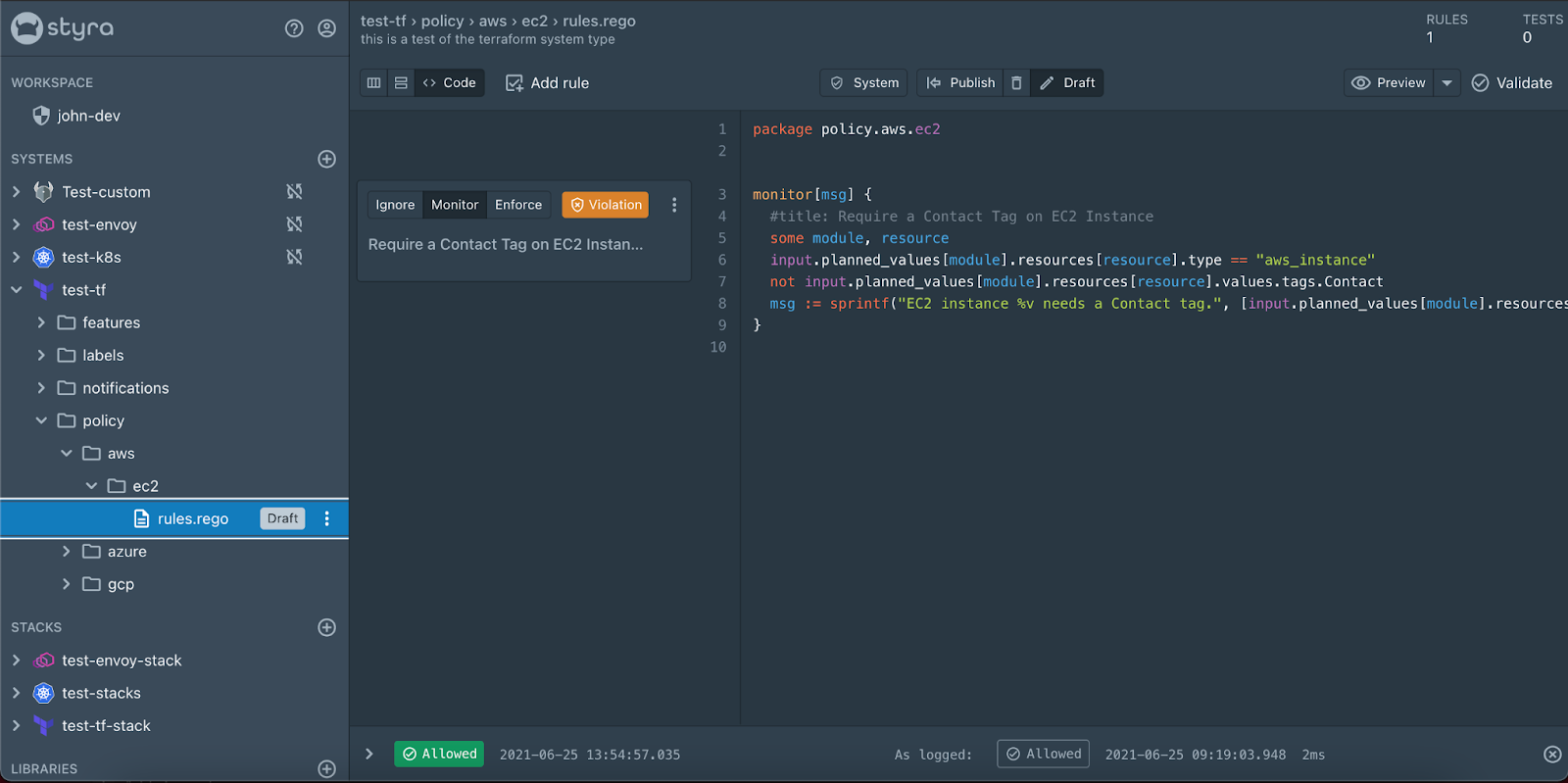Expand test-stacks
1568x783 pixels.
(16, 693)
